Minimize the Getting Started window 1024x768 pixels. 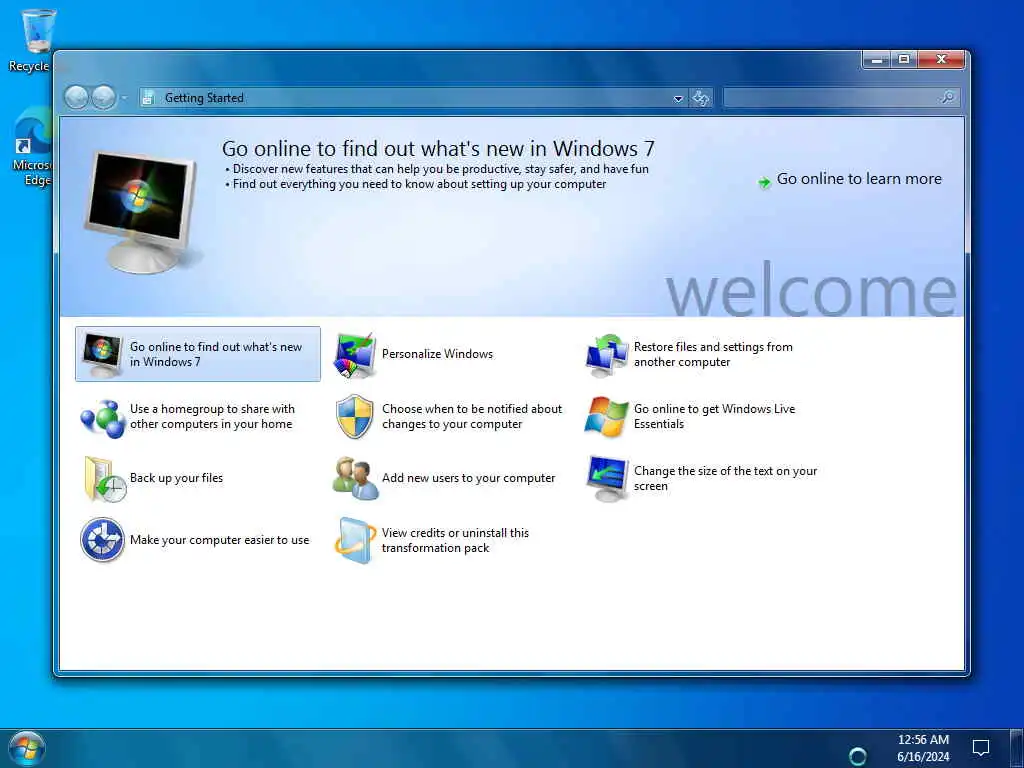[876, 60]
